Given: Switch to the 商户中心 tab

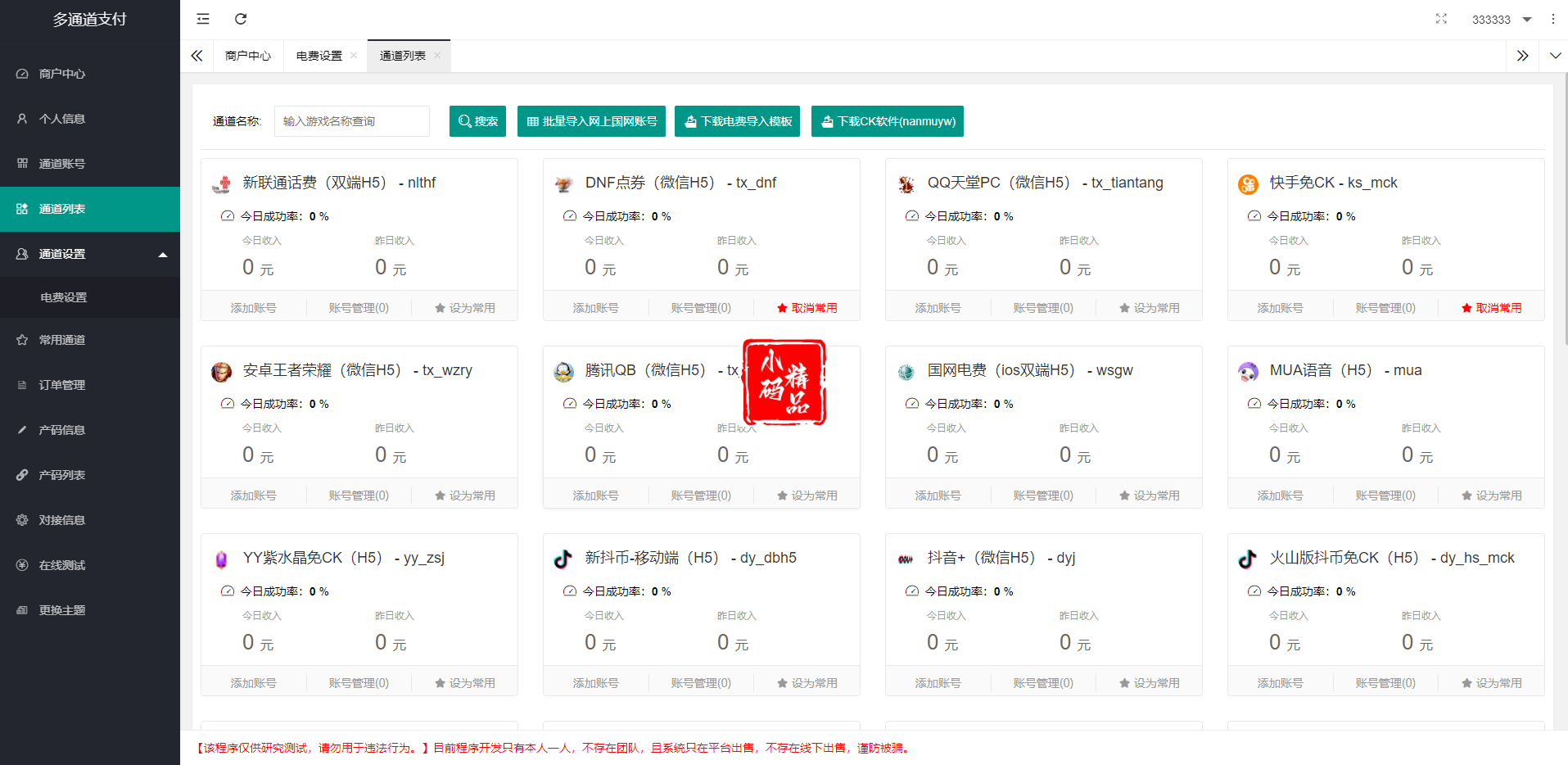Looking at the screenshot, I should pyautogui.click(x=247, y=56).
